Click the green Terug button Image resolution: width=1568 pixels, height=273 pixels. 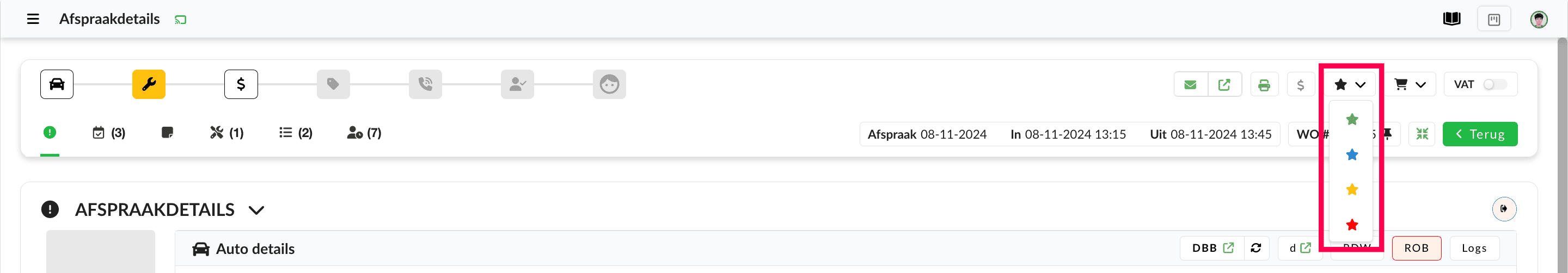(1479, 134)
